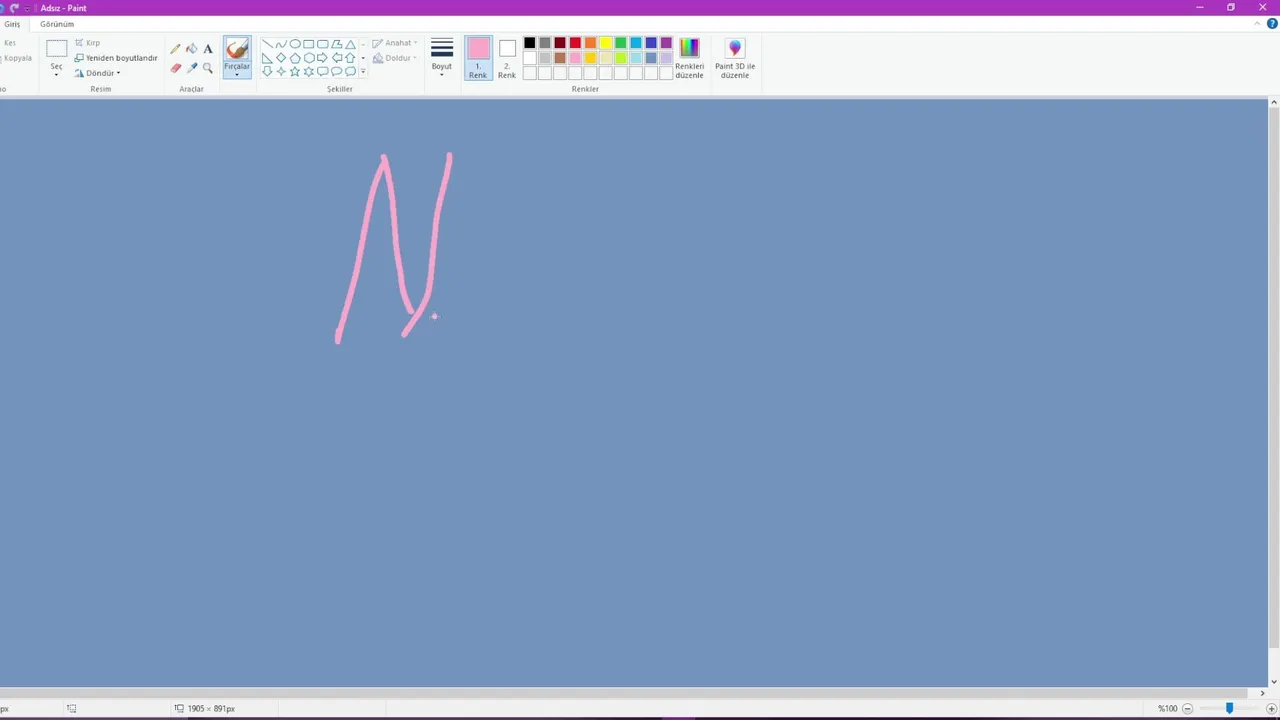Choose the yellow color swatch
The image size is (1280, 720).
tap(605, 43)
